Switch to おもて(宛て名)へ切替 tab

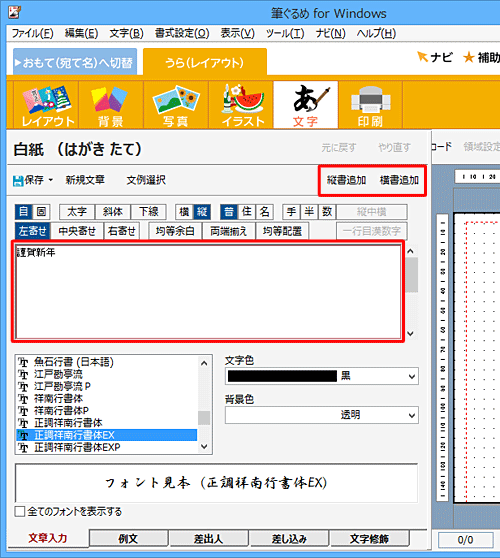point(75,62)
